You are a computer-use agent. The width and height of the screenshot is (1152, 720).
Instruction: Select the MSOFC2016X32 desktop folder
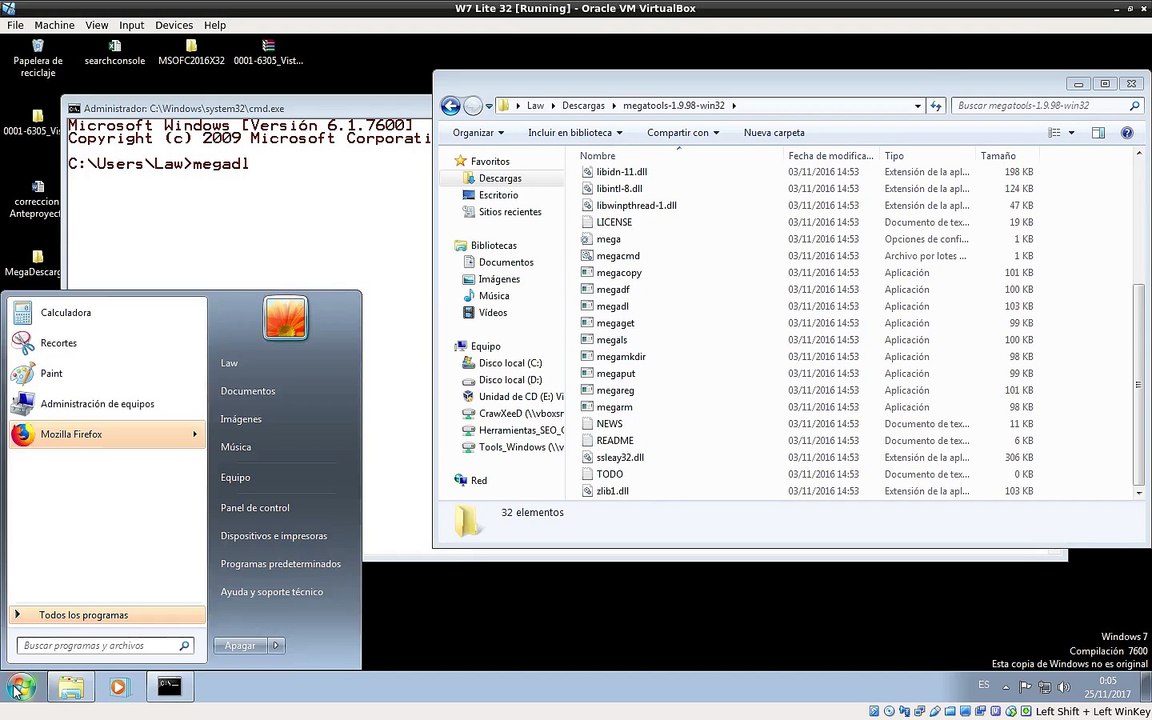coord(191,53)
